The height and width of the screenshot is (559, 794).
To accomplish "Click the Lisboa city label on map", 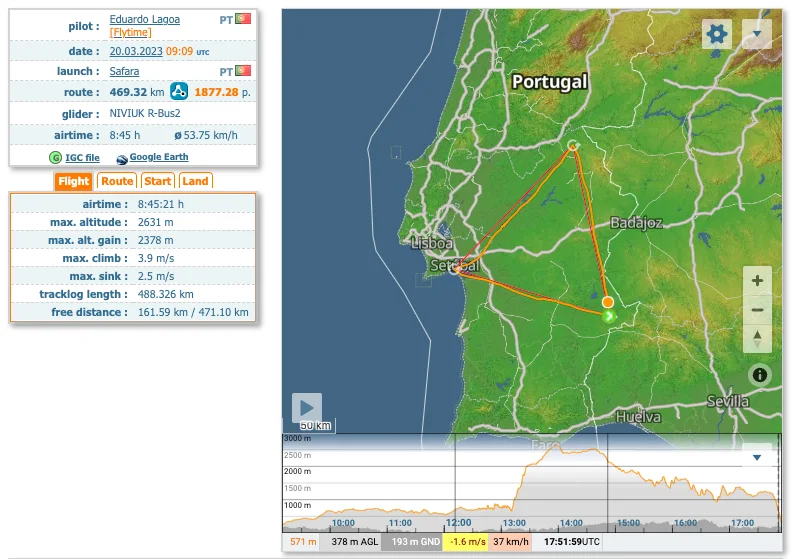I will click(x=431, y=244).
